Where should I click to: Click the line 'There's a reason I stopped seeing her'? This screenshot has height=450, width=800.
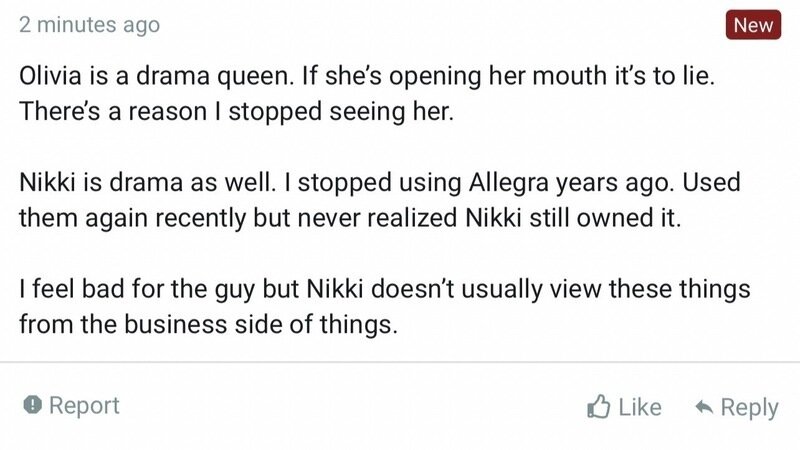236,111
